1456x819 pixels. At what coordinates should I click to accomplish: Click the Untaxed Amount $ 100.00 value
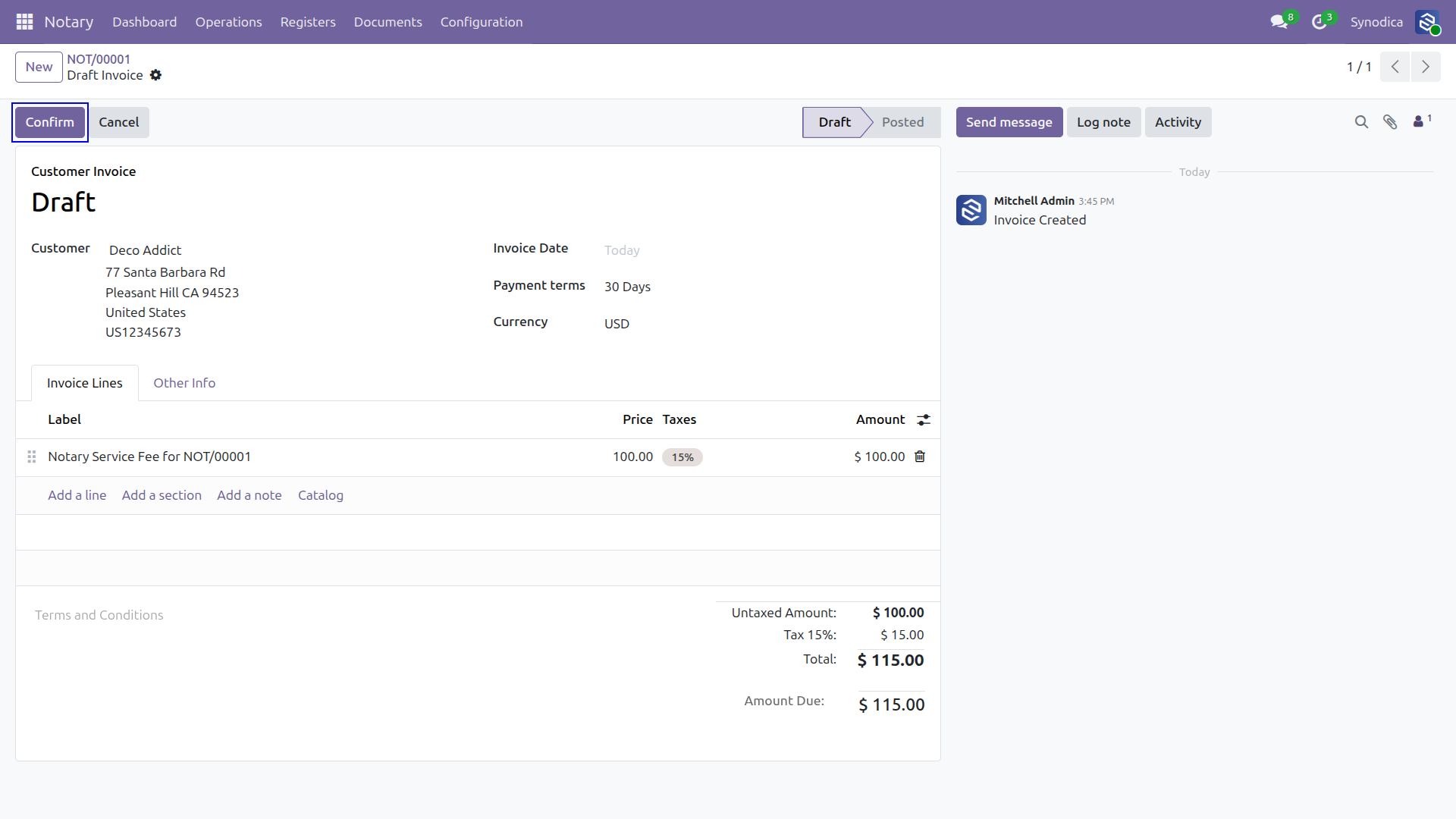click(898, 613)
